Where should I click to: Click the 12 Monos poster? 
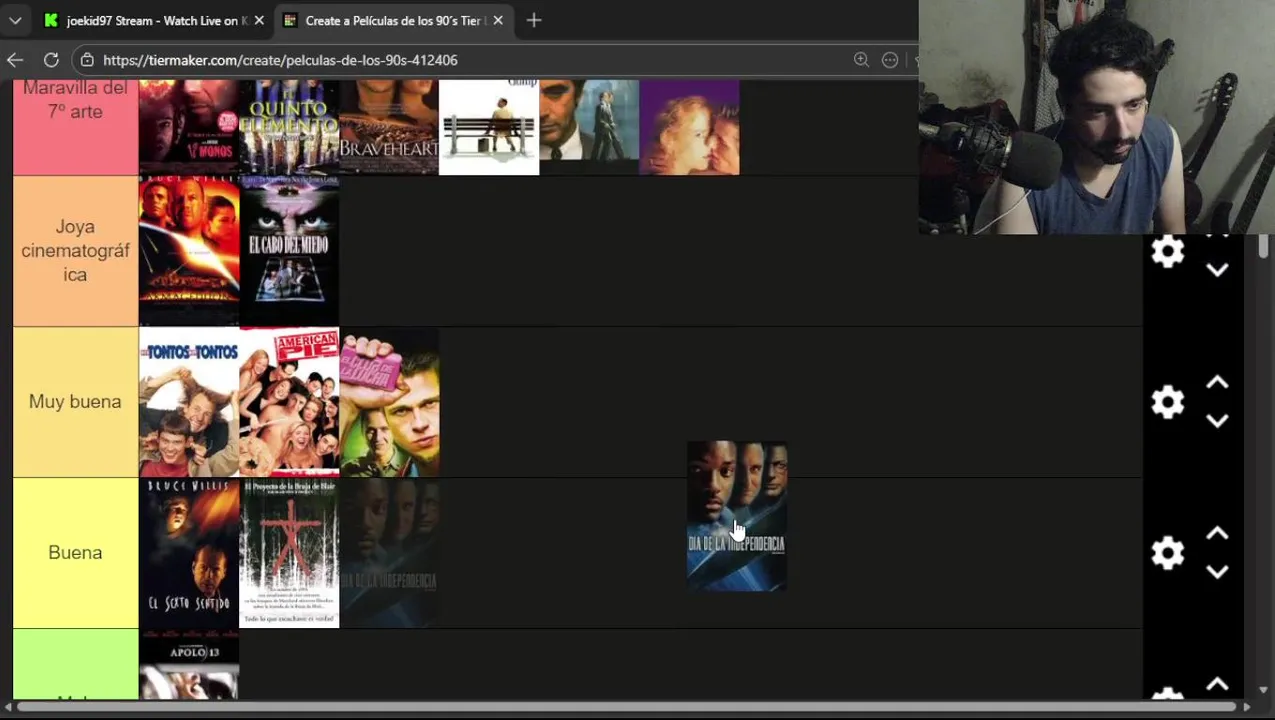coord(189,127)
